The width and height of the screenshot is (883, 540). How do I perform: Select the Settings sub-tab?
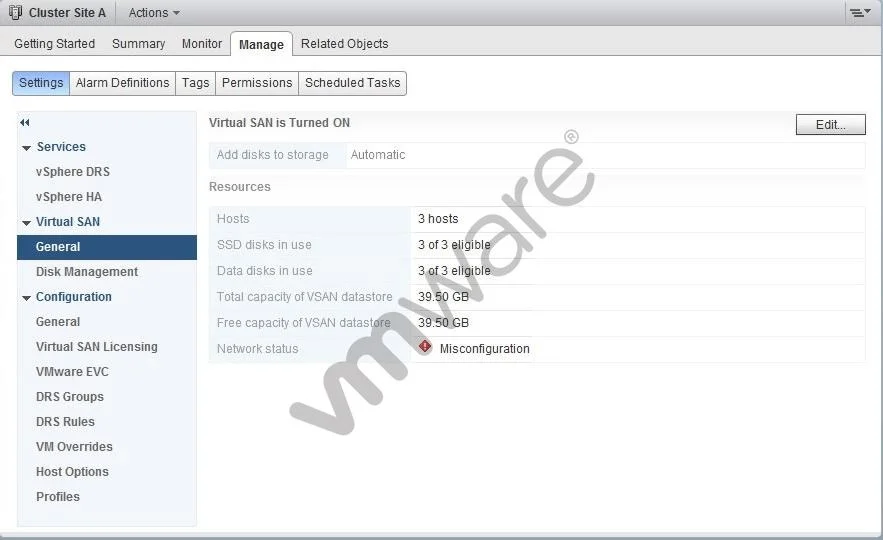click(41, 83)
